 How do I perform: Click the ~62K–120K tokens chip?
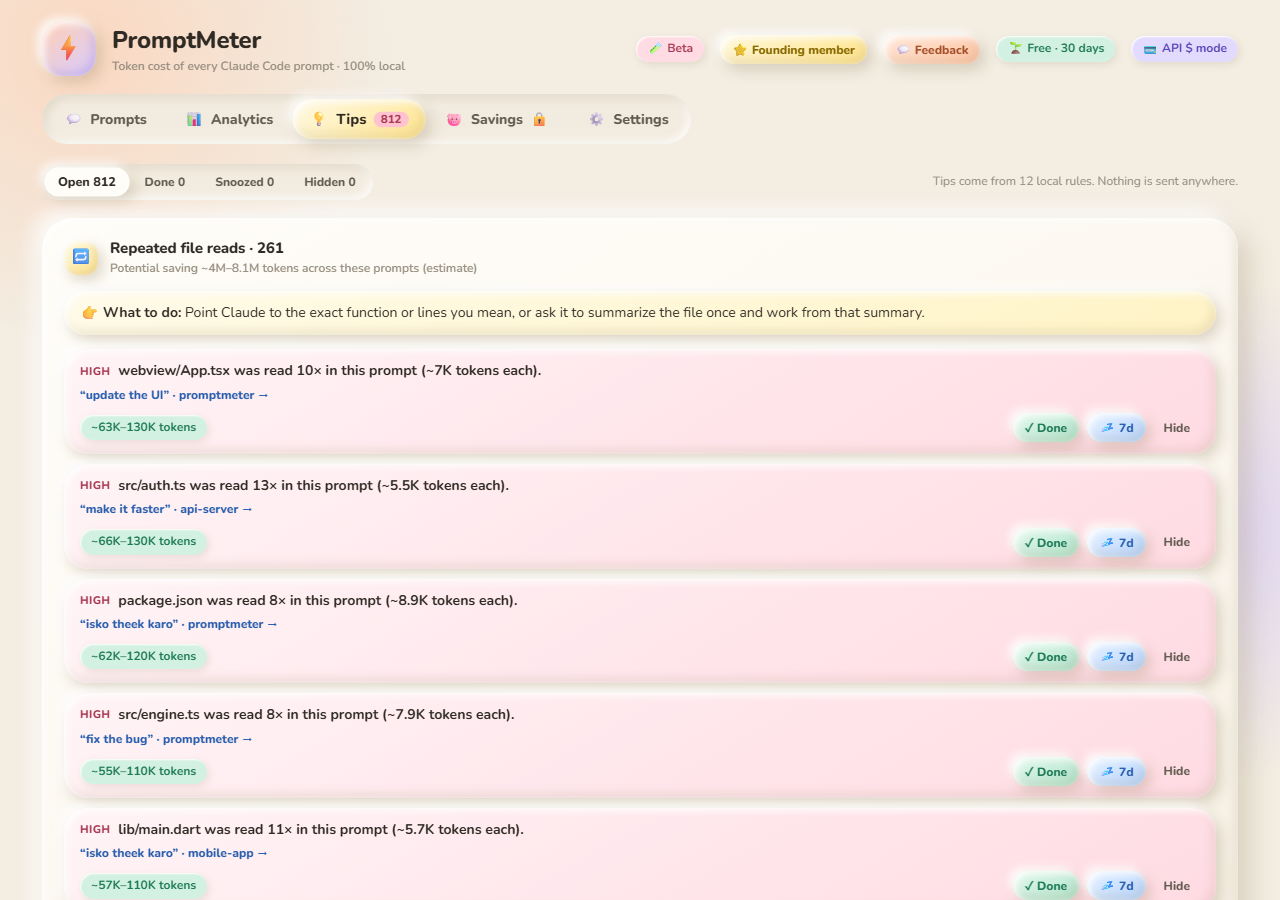[x=144, y=656]
